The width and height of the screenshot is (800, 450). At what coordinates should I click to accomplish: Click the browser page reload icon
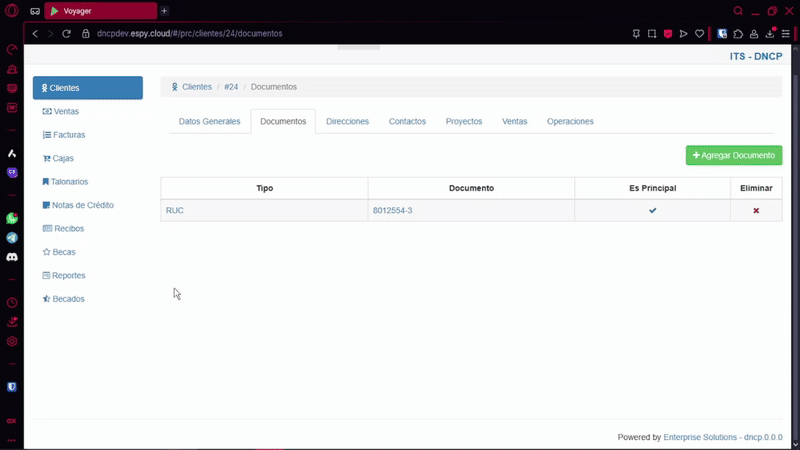click(67, 33)
